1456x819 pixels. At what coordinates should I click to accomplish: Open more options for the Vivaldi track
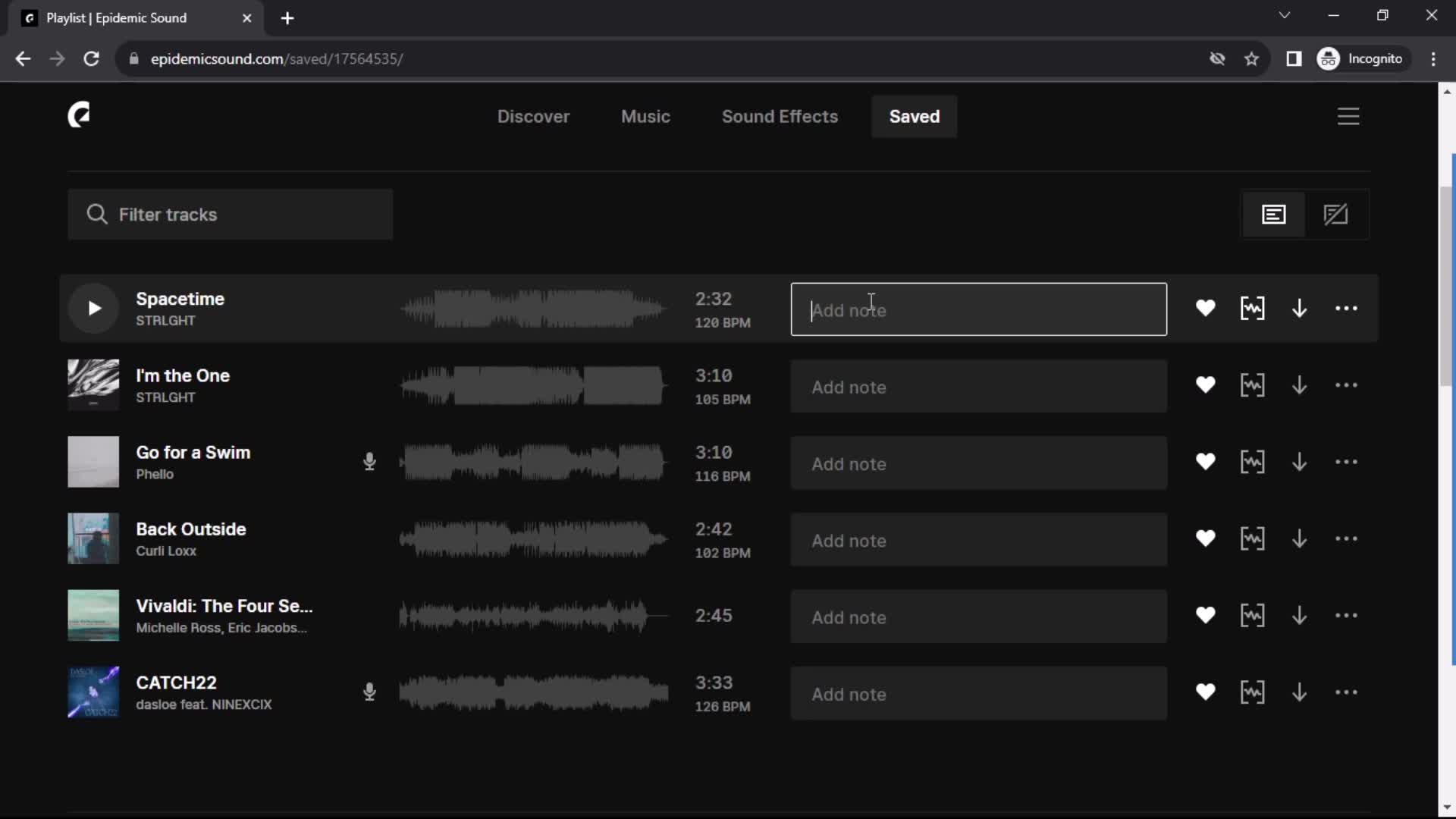pos(1346,615)
